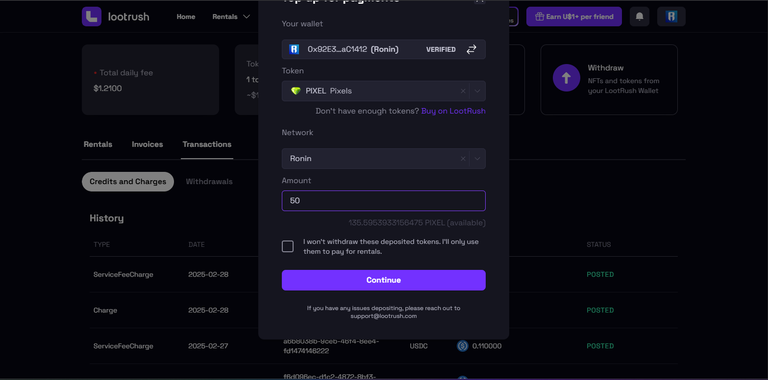Click the TYPE column header
Screen dimensions: 768x380
(101, 244)
